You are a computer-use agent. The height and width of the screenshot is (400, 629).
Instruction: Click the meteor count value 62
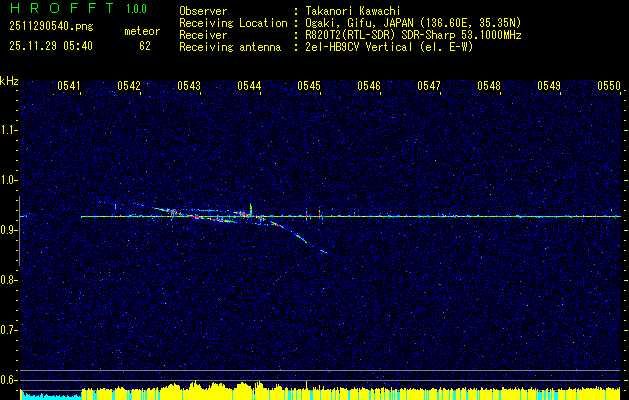(145, 46)
